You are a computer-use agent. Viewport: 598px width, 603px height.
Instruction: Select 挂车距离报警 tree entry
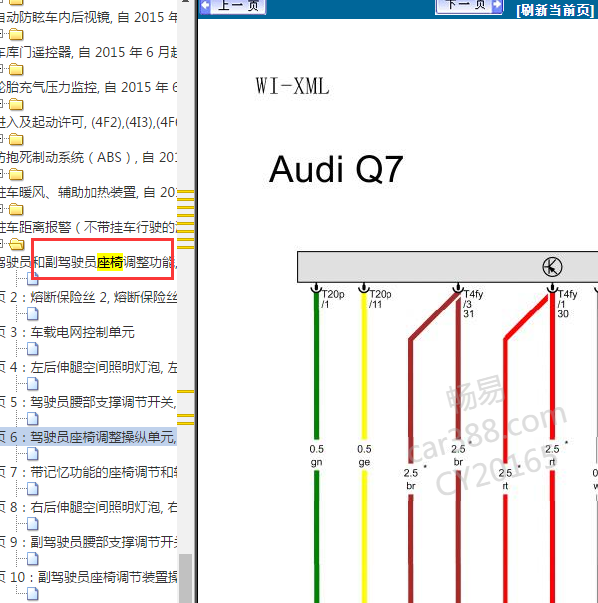point(88,227)
